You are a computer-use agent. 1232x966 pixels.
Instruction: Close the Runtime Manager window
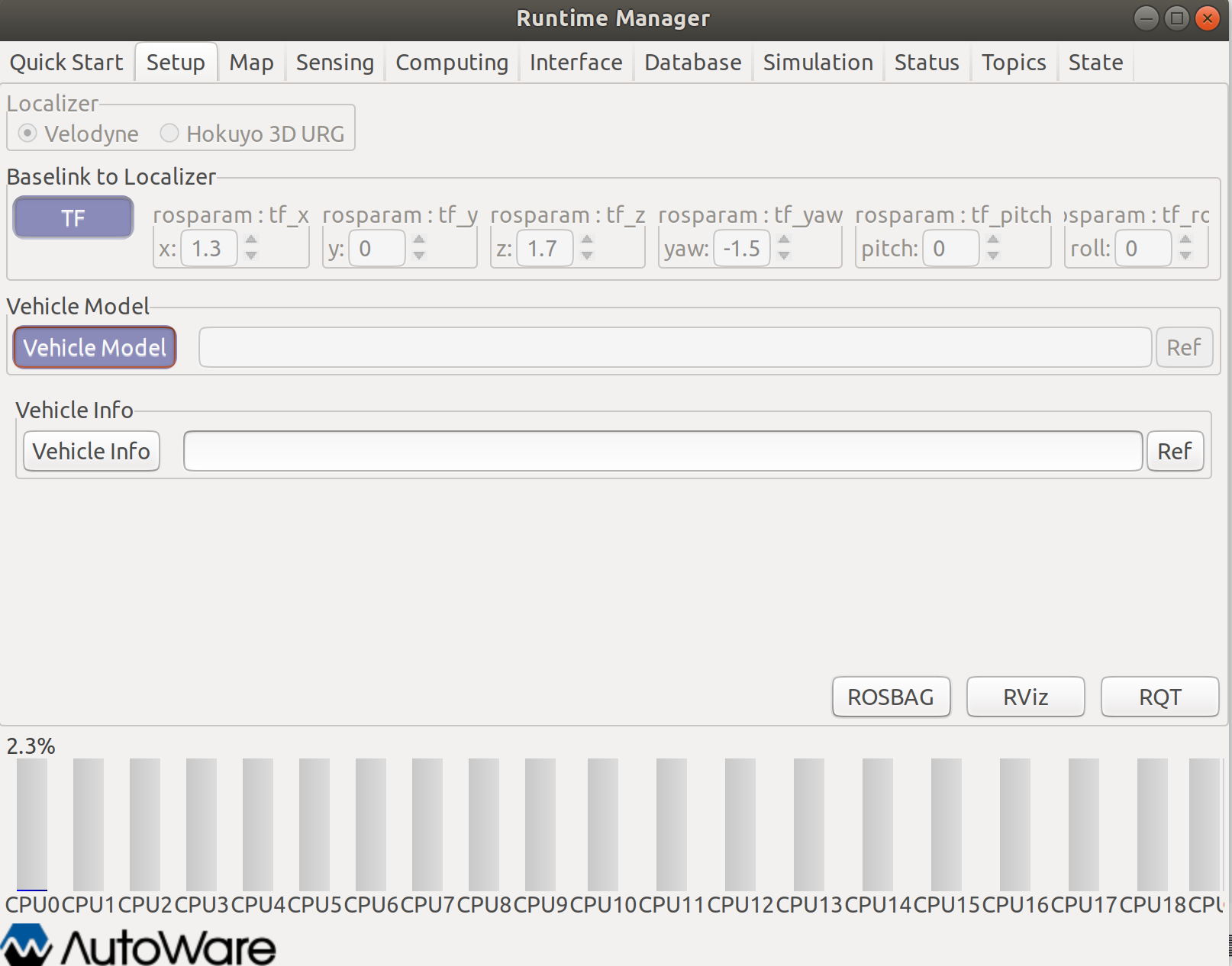pyautogui.click(x=1208, y=18)
